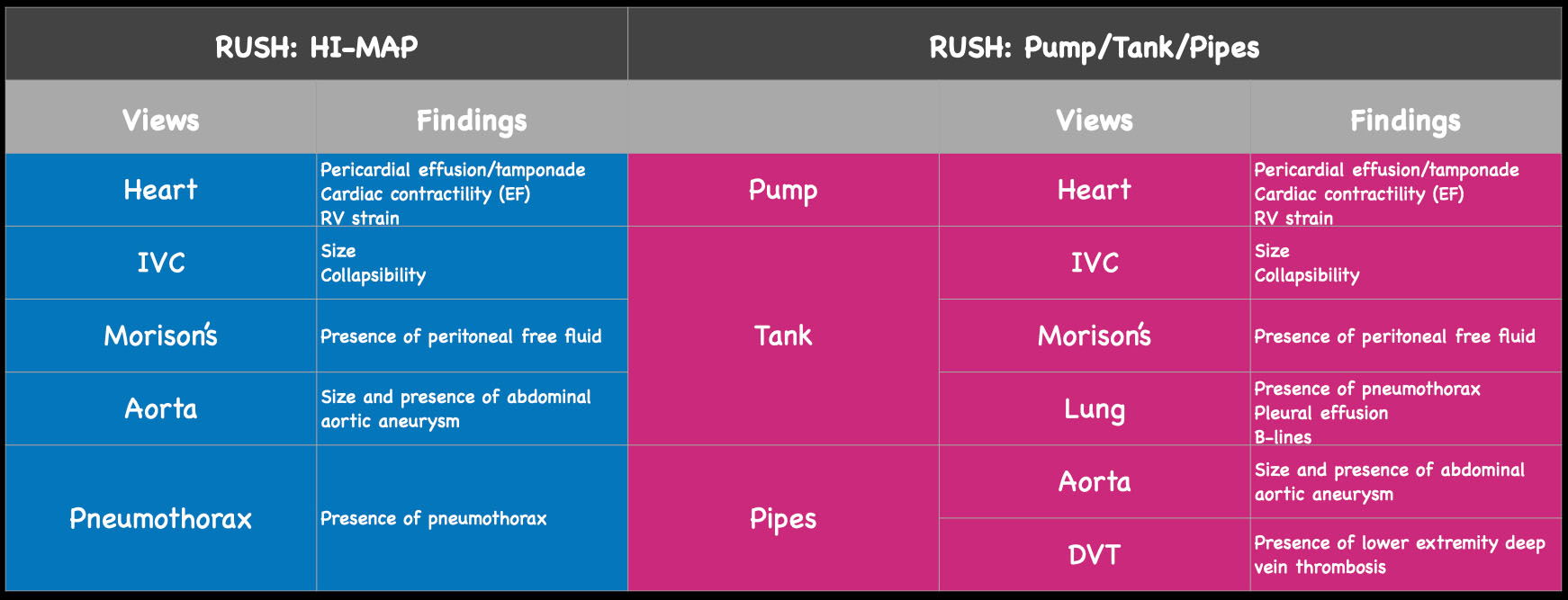Select the Pneumothorax view cell
Viewport: 1568px width, 600px height.
pos(160,518)
